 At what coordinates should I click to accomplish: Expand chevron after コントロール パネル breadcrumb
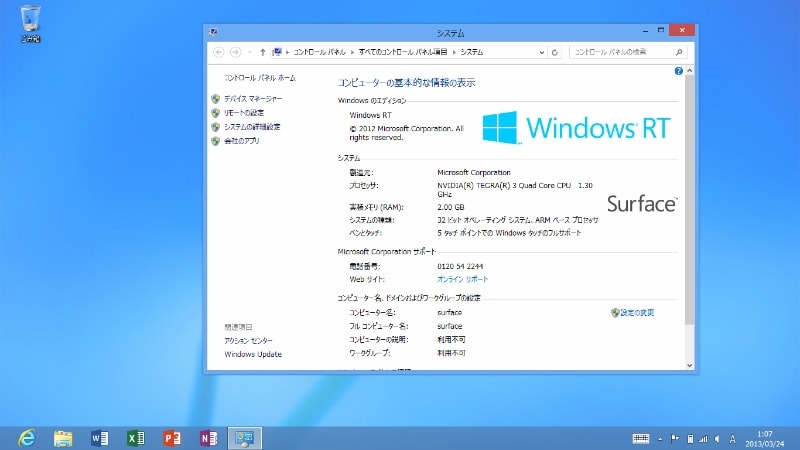(x=352, y=52)
